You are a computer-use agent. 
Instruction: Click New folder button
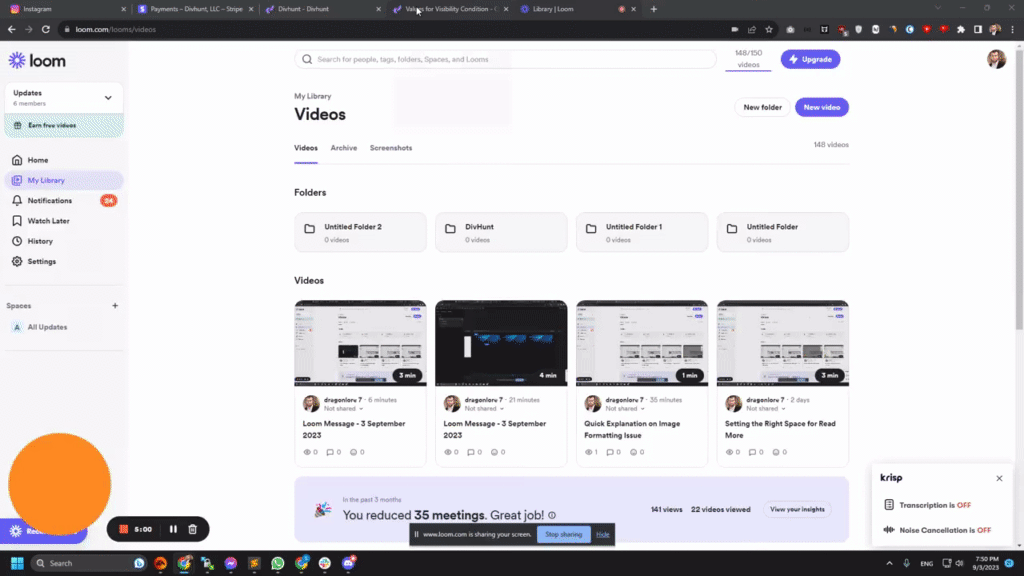pyautogui.click(x=762, y=107)
